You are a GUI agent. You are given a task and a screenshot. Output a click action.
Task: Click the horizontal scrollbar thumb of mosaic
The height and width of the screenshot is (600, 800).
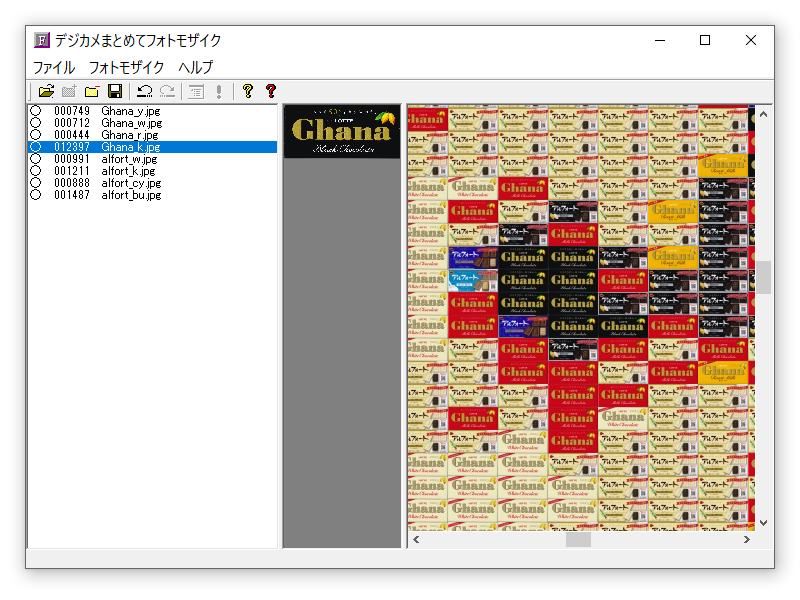pyautogui.click(x=578, y=539)
